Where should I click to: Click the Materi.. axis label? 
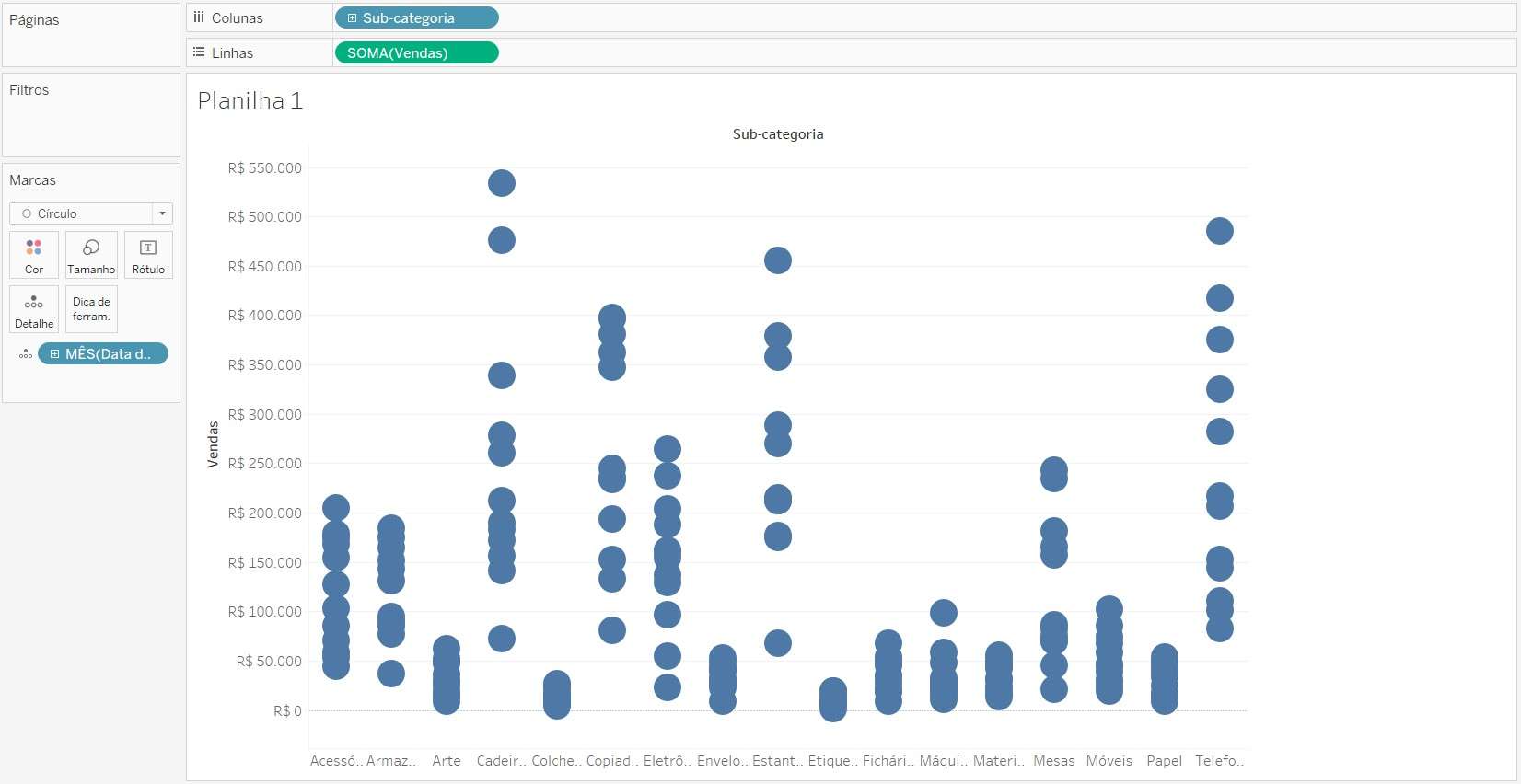click(999, 761)
